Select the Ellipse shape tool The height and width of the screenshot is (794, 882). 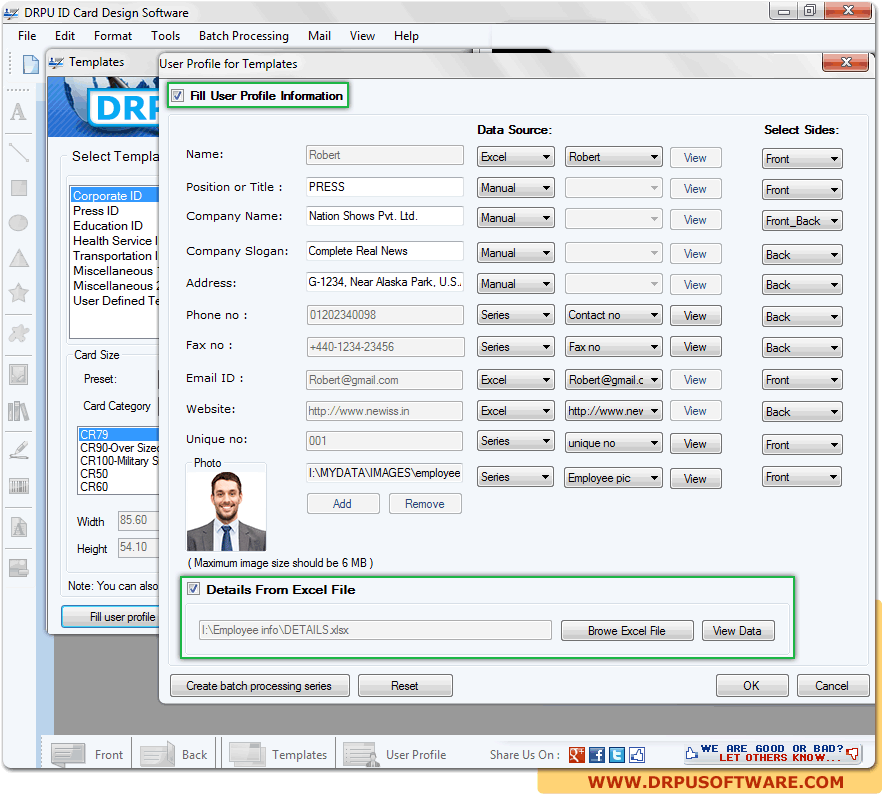tap(19, 223)
